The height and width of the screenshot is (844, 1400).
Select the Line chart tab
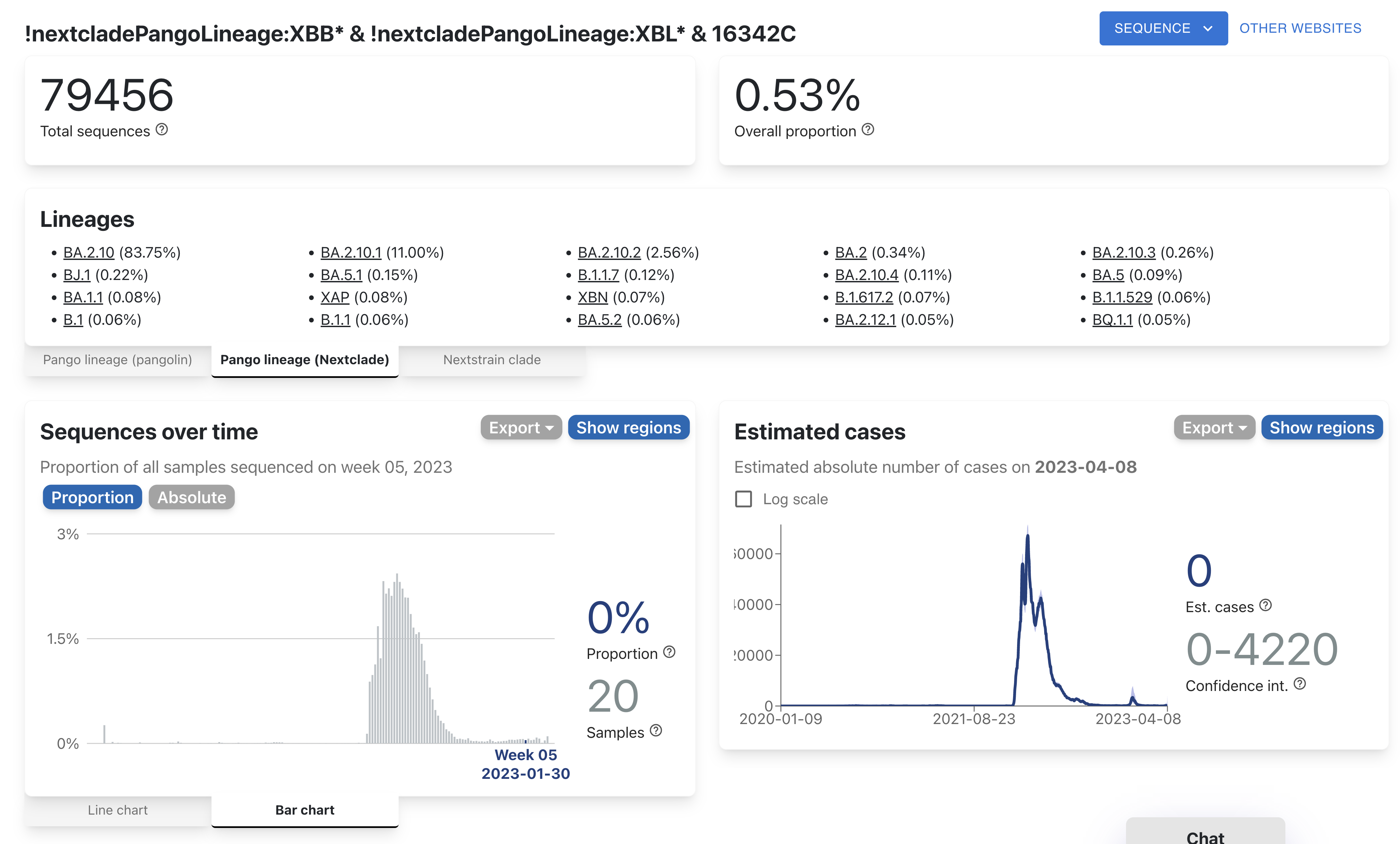point(118,810)
